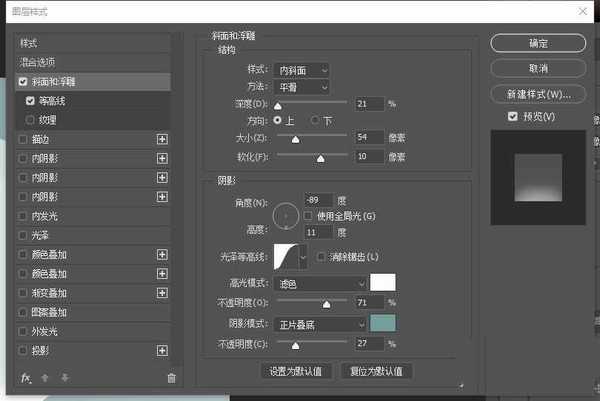Click the fx effects menu icon
The width and height of the screenshot is (600, 401).
[26, 378]
